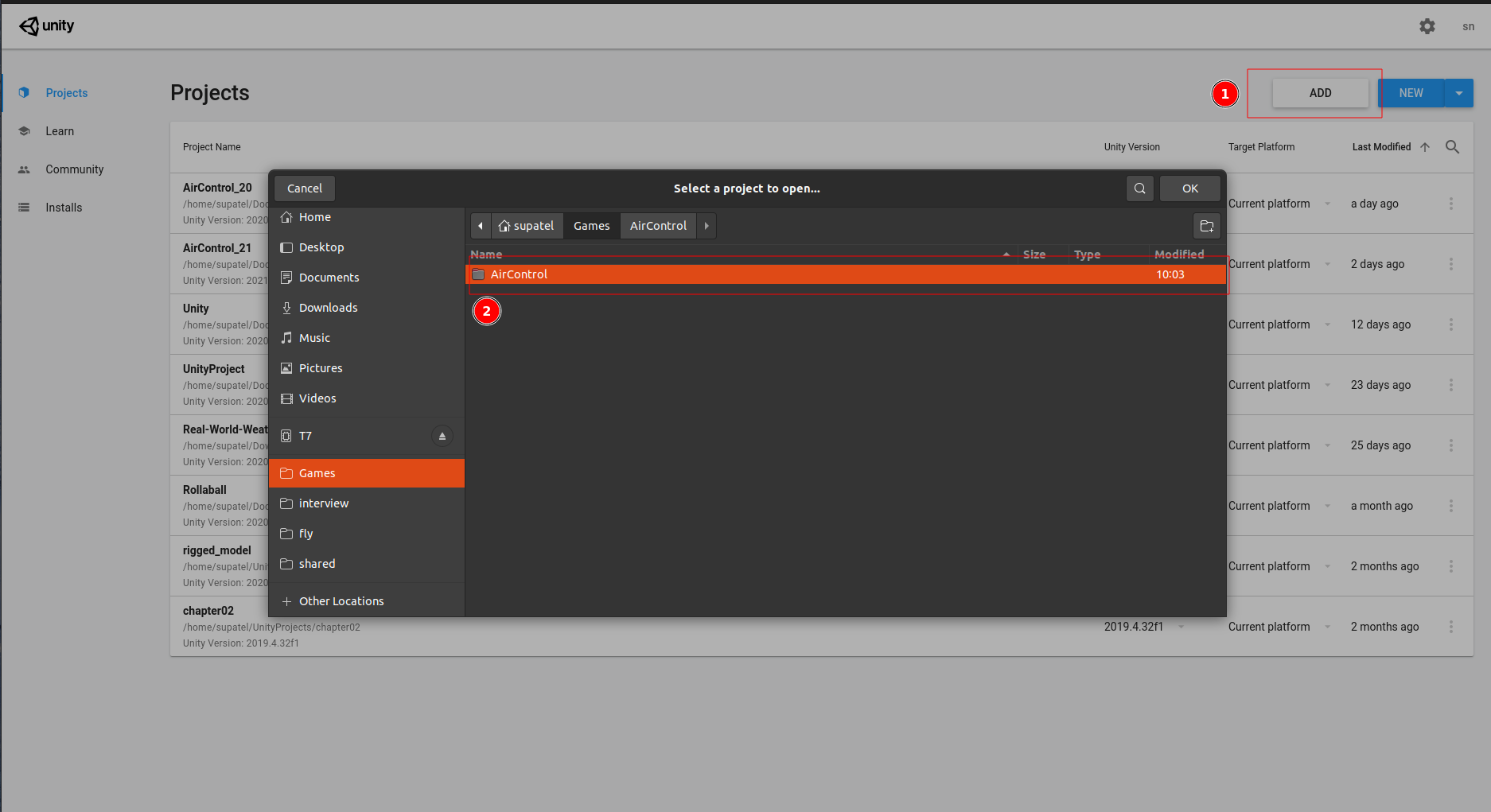Screen dimensions: 1491x812
Task: Expand target platform dropdown for rigged_model
Action: [x=1328, y=566]
